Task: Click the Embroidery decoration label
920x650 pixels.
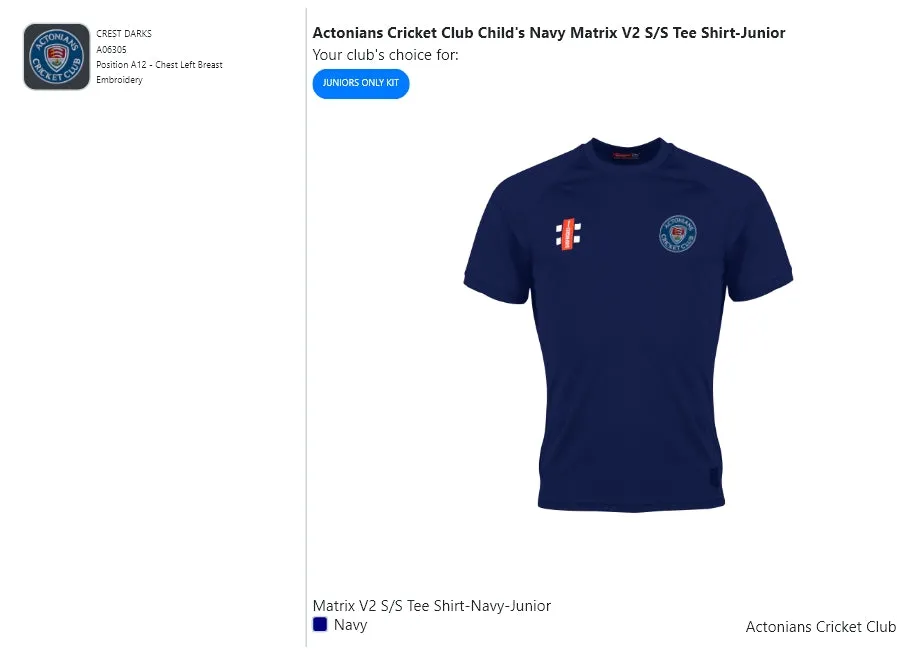Action: pyautogui.click(x=119, y=80)
